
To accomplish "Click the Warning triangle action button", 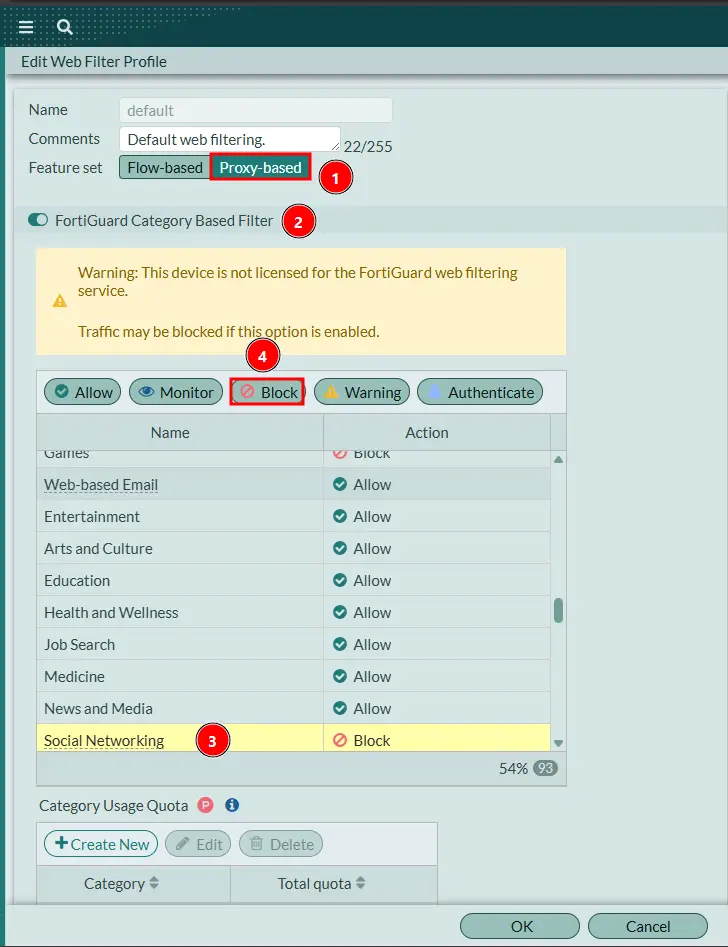I will click(362, 392).
